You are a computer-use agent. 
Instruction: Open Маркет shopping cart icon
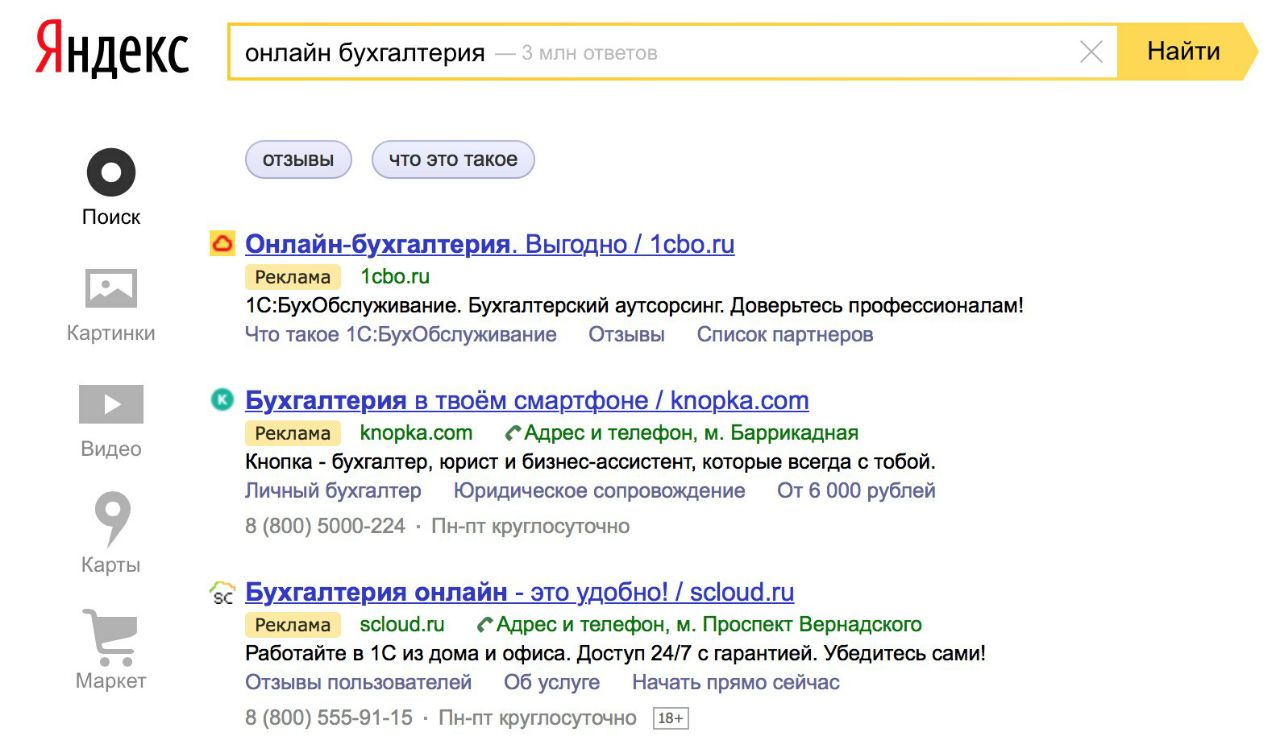(110, 637)
